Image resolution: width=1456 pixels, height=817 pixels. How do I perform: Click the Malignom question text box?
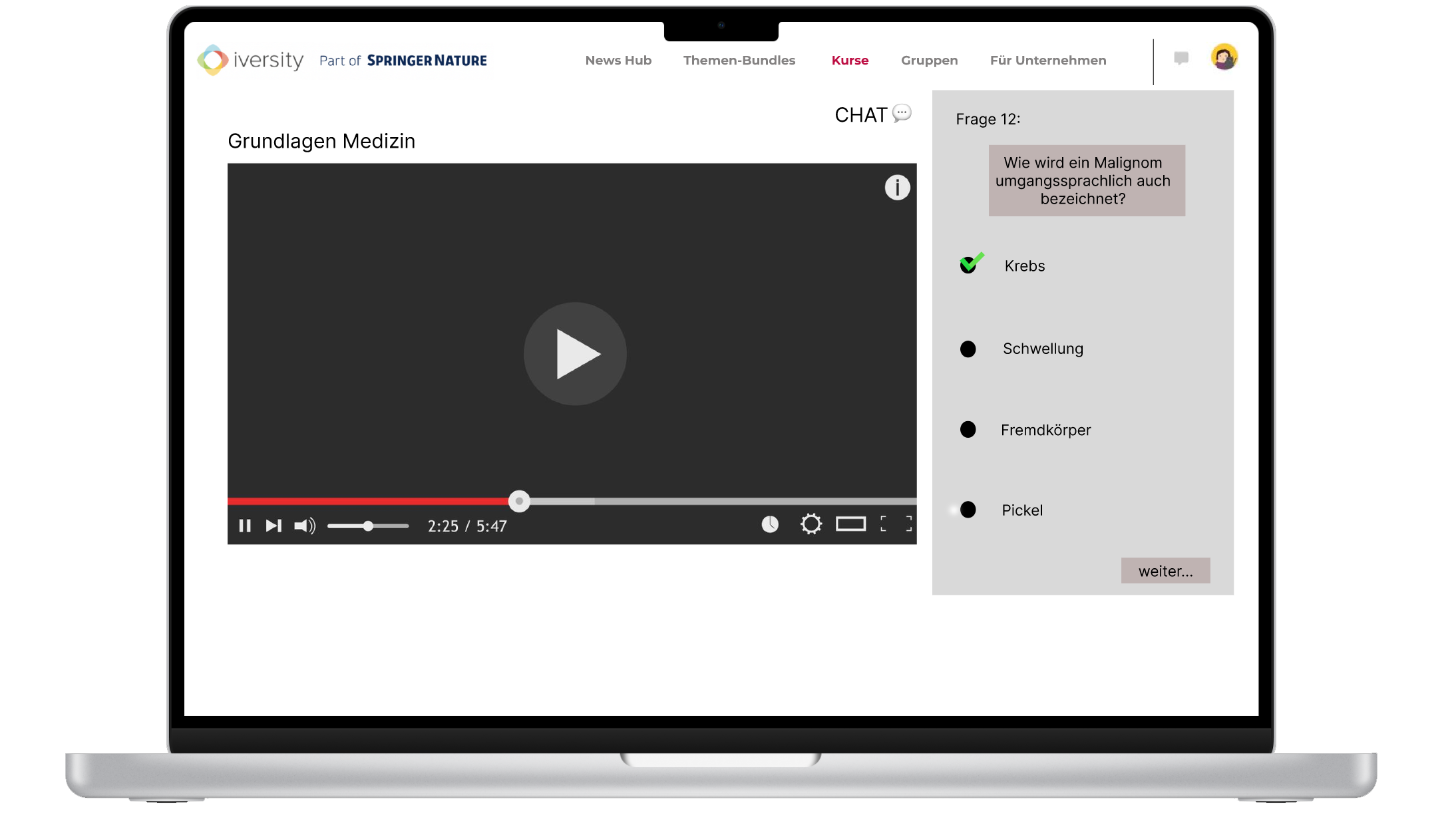click(1087, 180)
